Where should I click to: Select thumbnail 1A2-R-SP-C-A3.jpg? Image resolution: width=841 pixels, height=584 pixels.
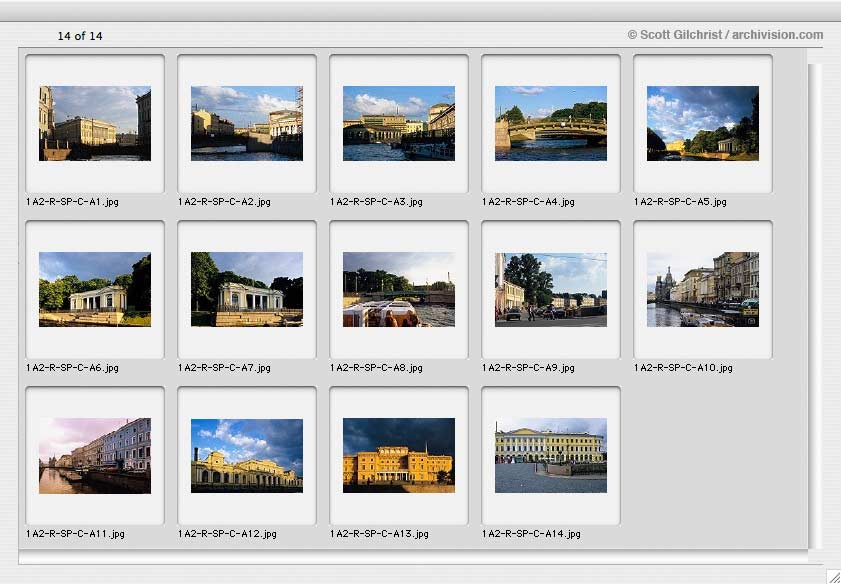point(399,123)
